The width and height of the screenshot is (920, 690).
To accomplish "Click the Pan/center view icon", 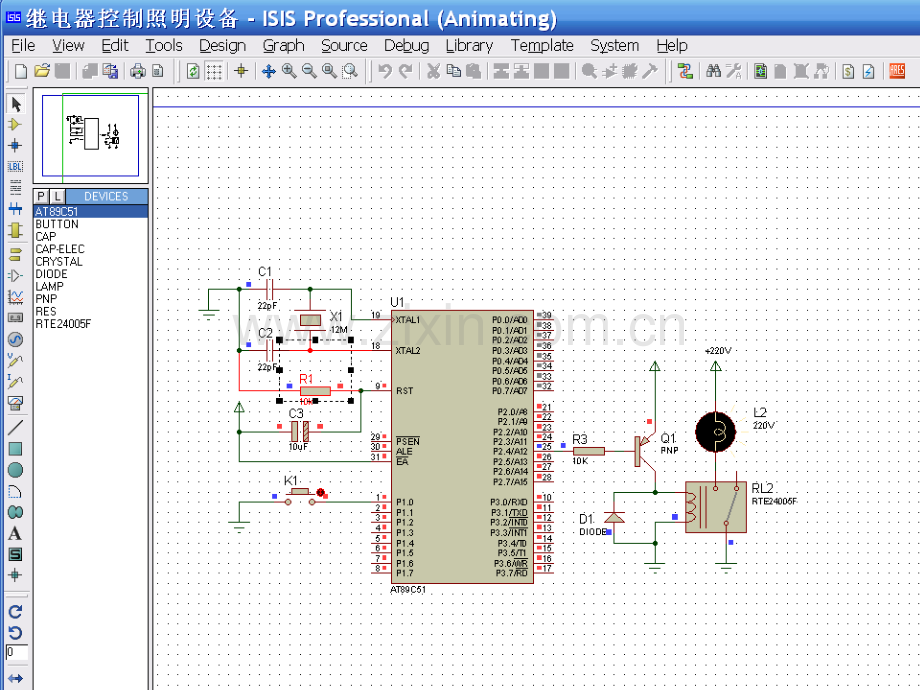I will click(268, 71).
